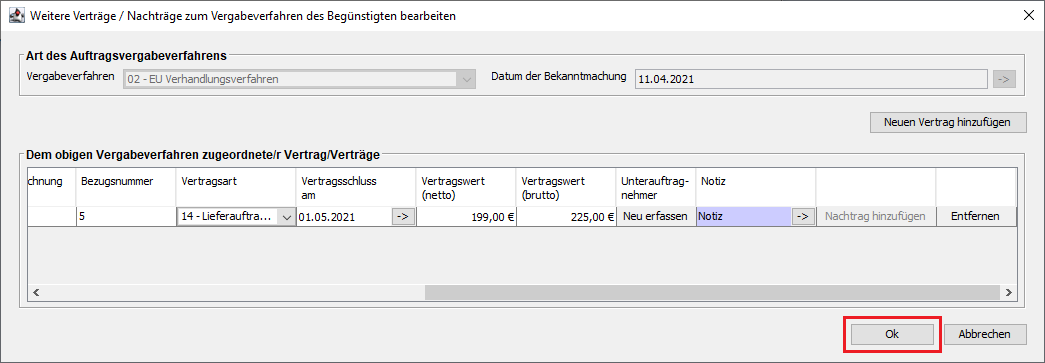Edit the Vertragswert netto value 199,00 €
The height and width of the screenshot is (363, 1045).
point(466,216)
